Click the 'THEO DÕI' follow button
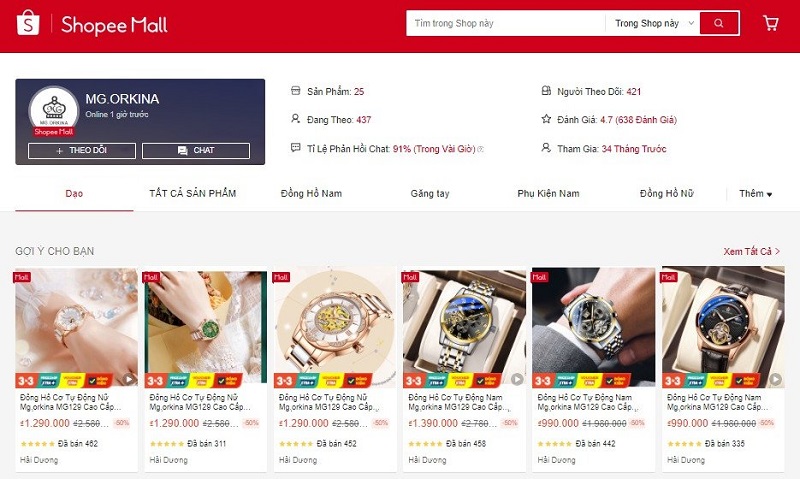This screenshot has height=479, width=800. coord(82,150)
